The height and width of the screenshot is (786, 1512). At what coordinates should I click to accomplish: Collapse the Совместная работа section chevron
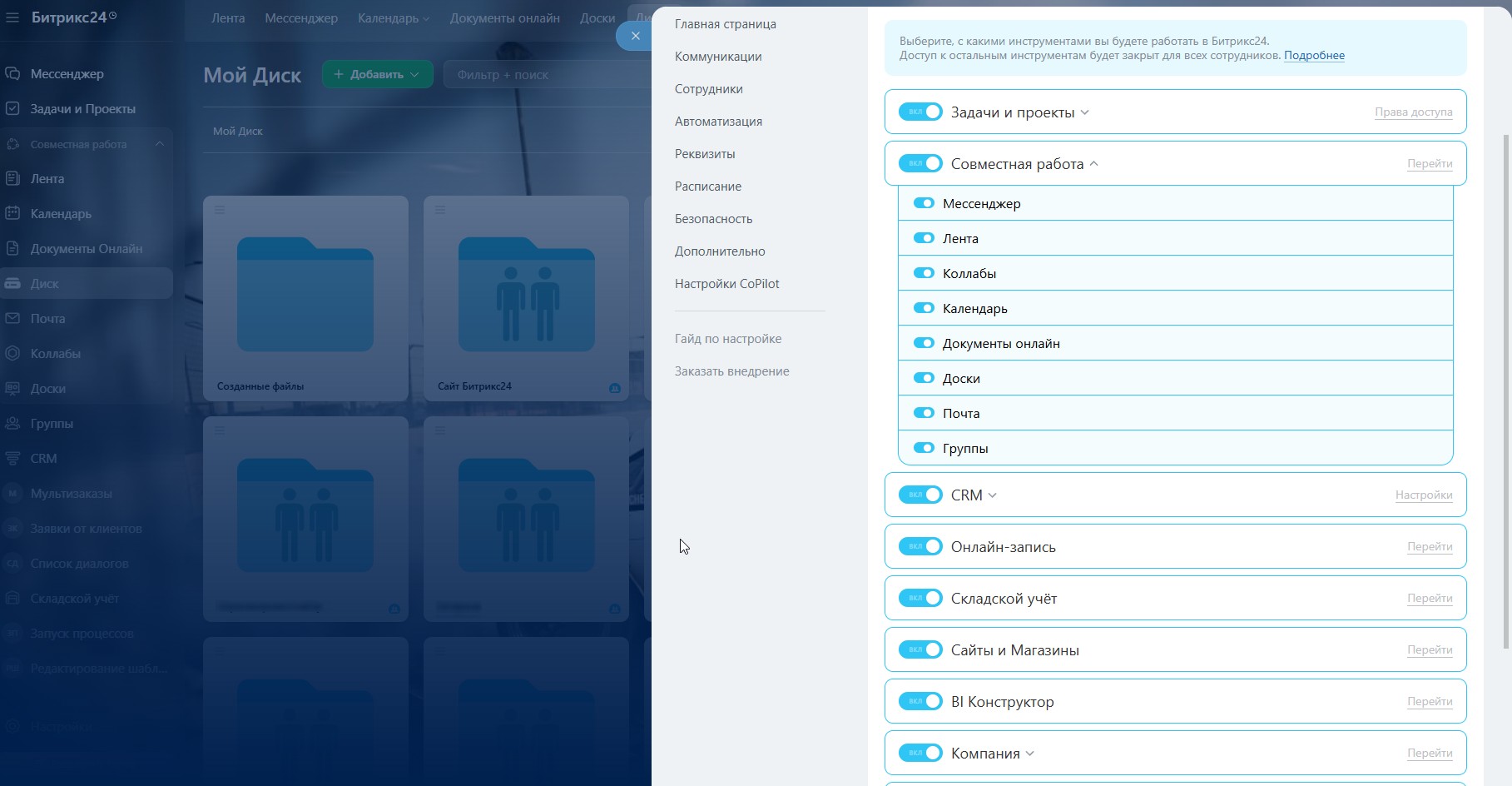1093,164
